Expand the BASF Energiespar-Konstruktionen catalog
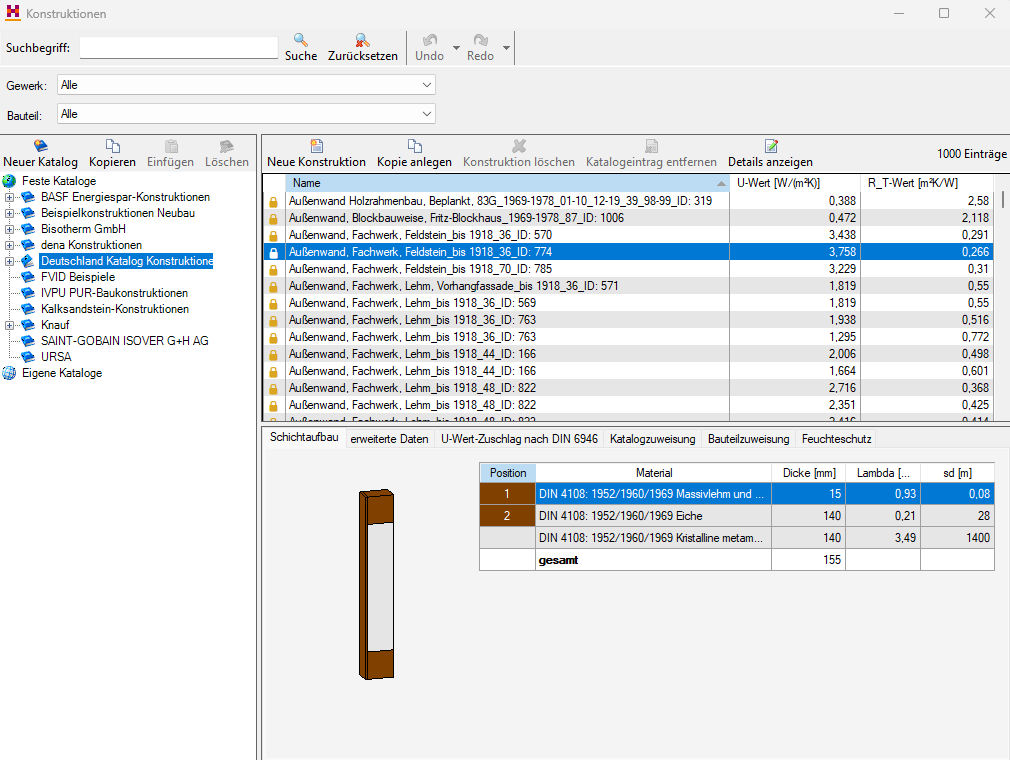 (9, 197)
